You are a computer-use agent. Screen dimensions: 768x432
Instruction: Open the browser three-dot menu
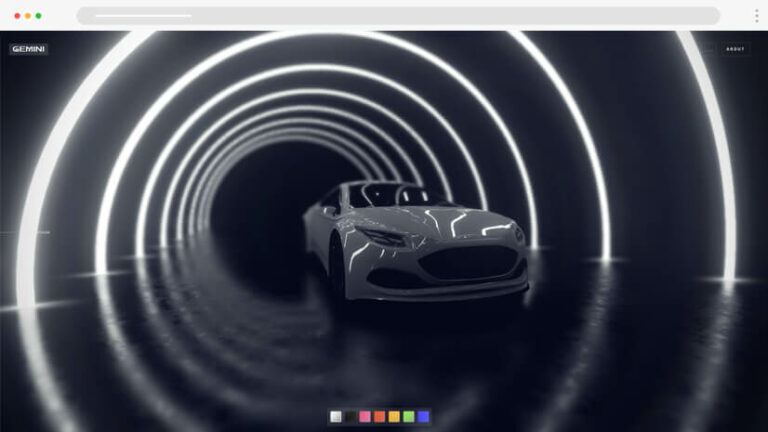point(757,16)
